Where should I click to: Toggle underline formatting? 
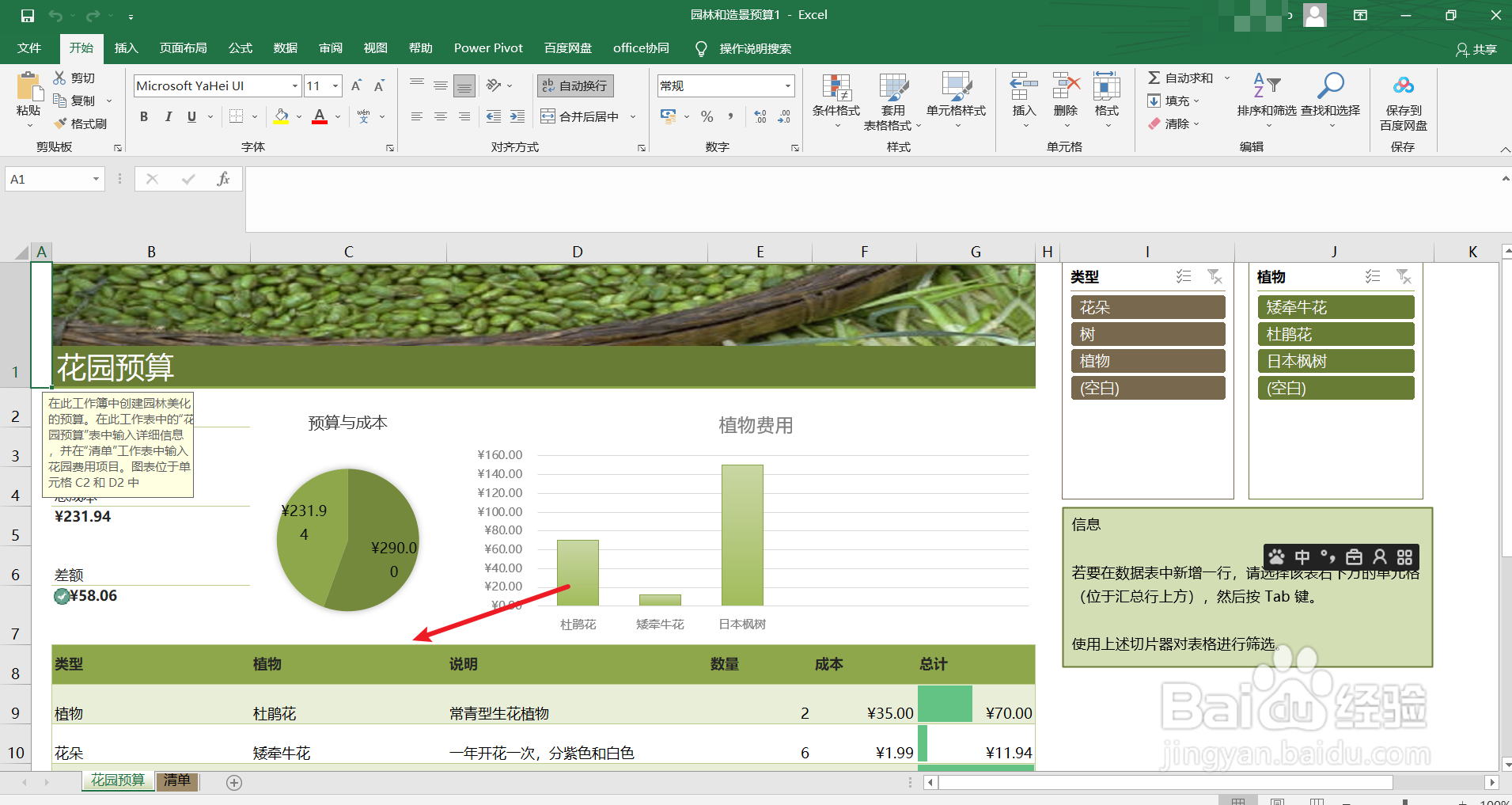(x=190, y=116)
